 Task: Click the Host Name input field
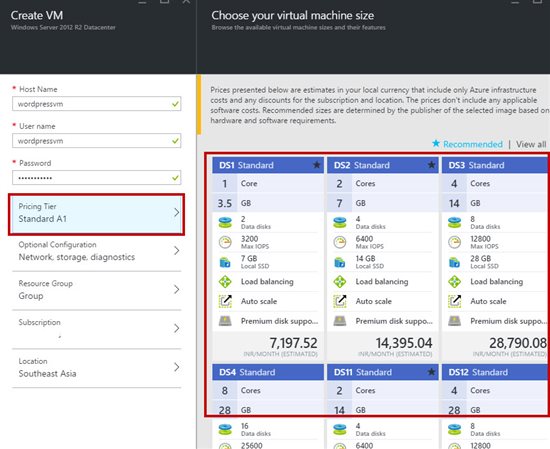[96, 104]
